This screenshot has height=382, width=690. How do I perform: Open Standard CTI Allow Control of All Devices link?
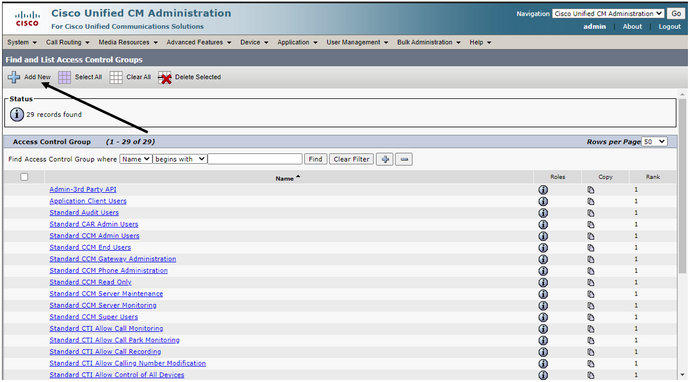pos(117,375)
